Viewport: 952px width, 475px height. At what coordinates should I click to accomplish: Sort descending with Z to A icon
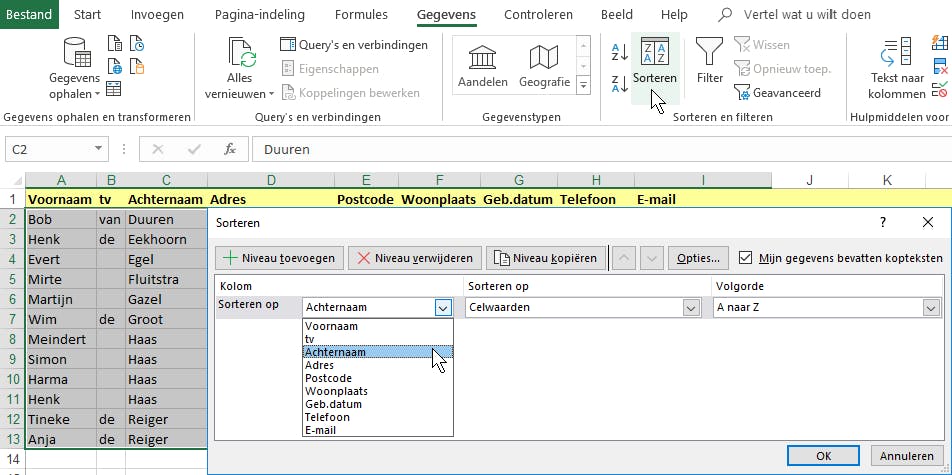tap(619, 83)
